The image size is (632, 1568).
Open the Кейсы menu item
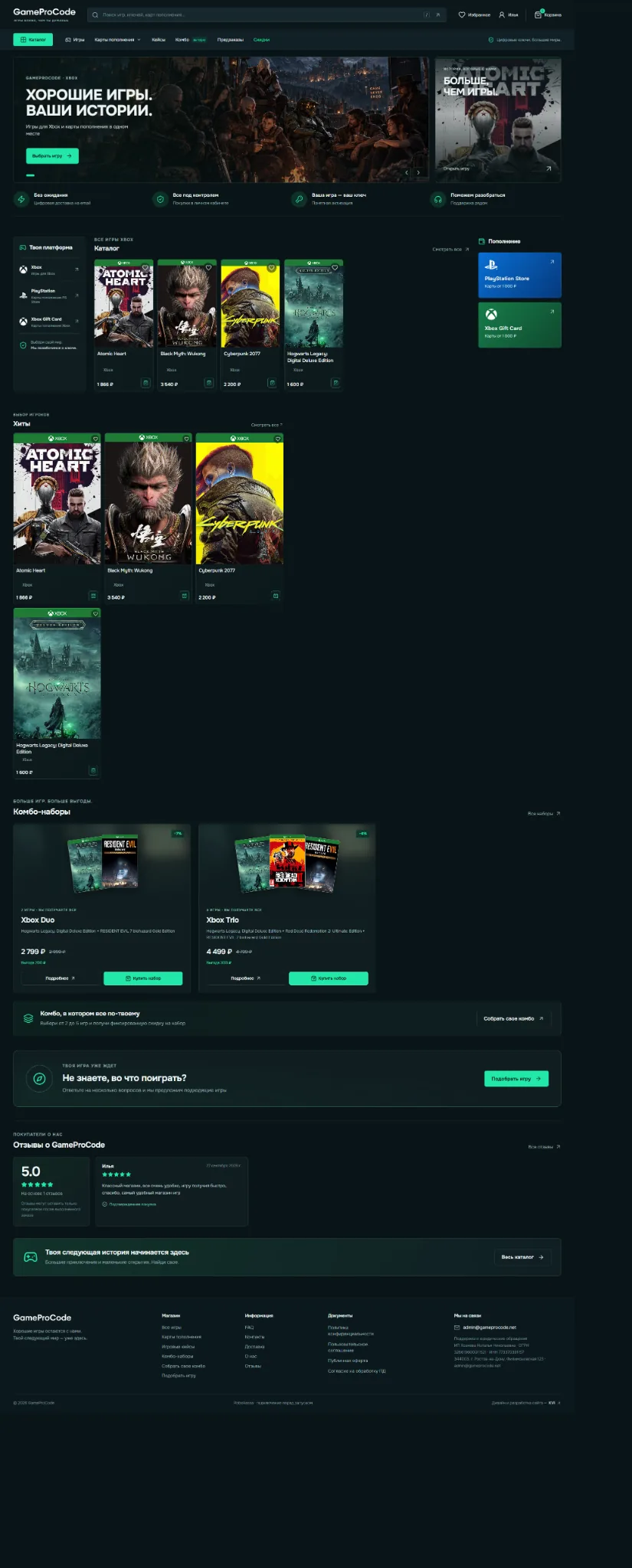[x=159, y=40]
